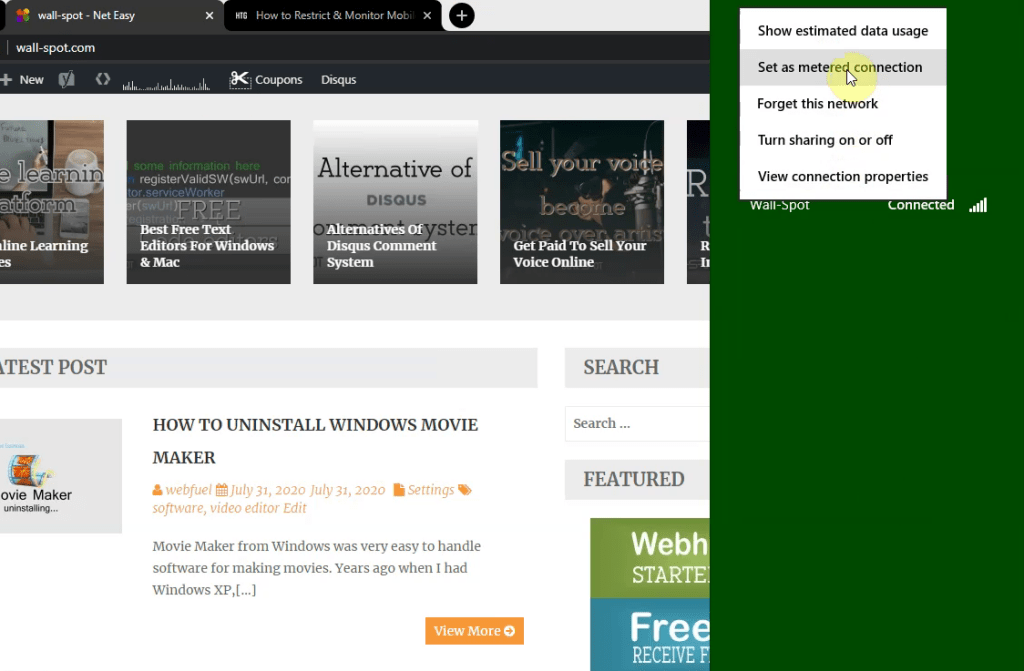Click the Webhost Starter featured banner
1024x671 pixels.
pyautogui.click(x=650, y=559)
